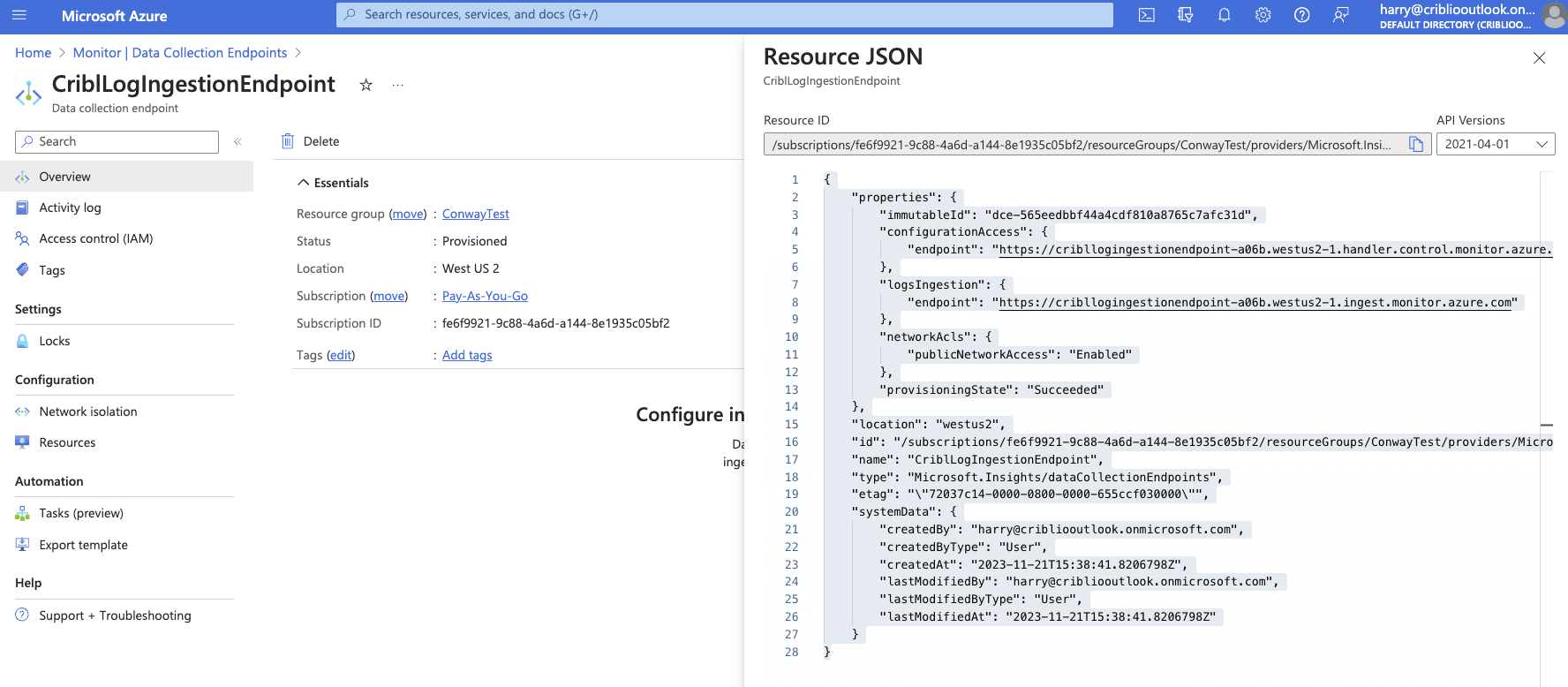The image size is (1568, 687).
Task: Open the ConwayTest resource group link
Action: 475,214
